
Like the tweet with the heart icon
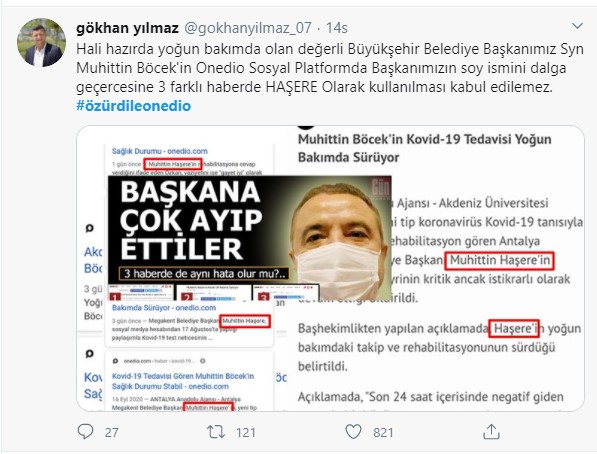[353, 432]
